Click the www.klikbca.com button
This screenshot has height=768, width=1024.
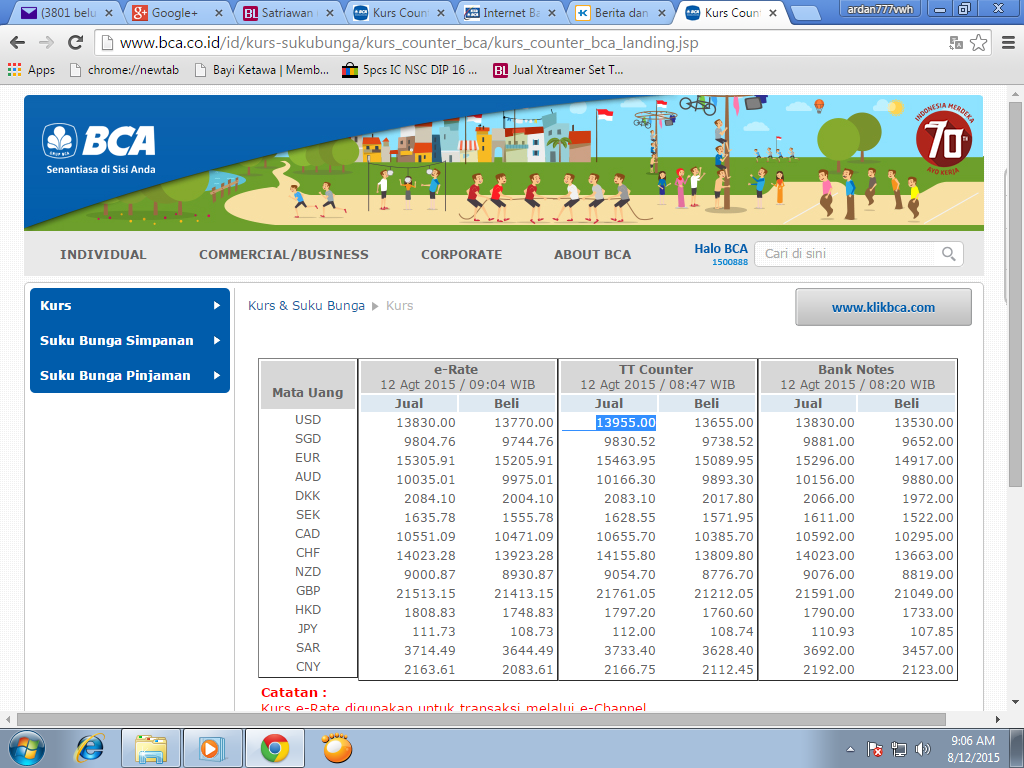883,307
